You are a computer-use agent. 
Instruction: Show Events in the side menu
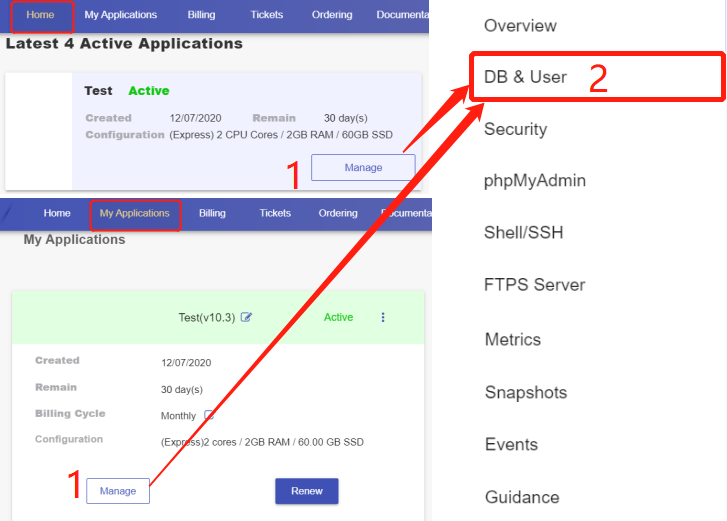511,445
